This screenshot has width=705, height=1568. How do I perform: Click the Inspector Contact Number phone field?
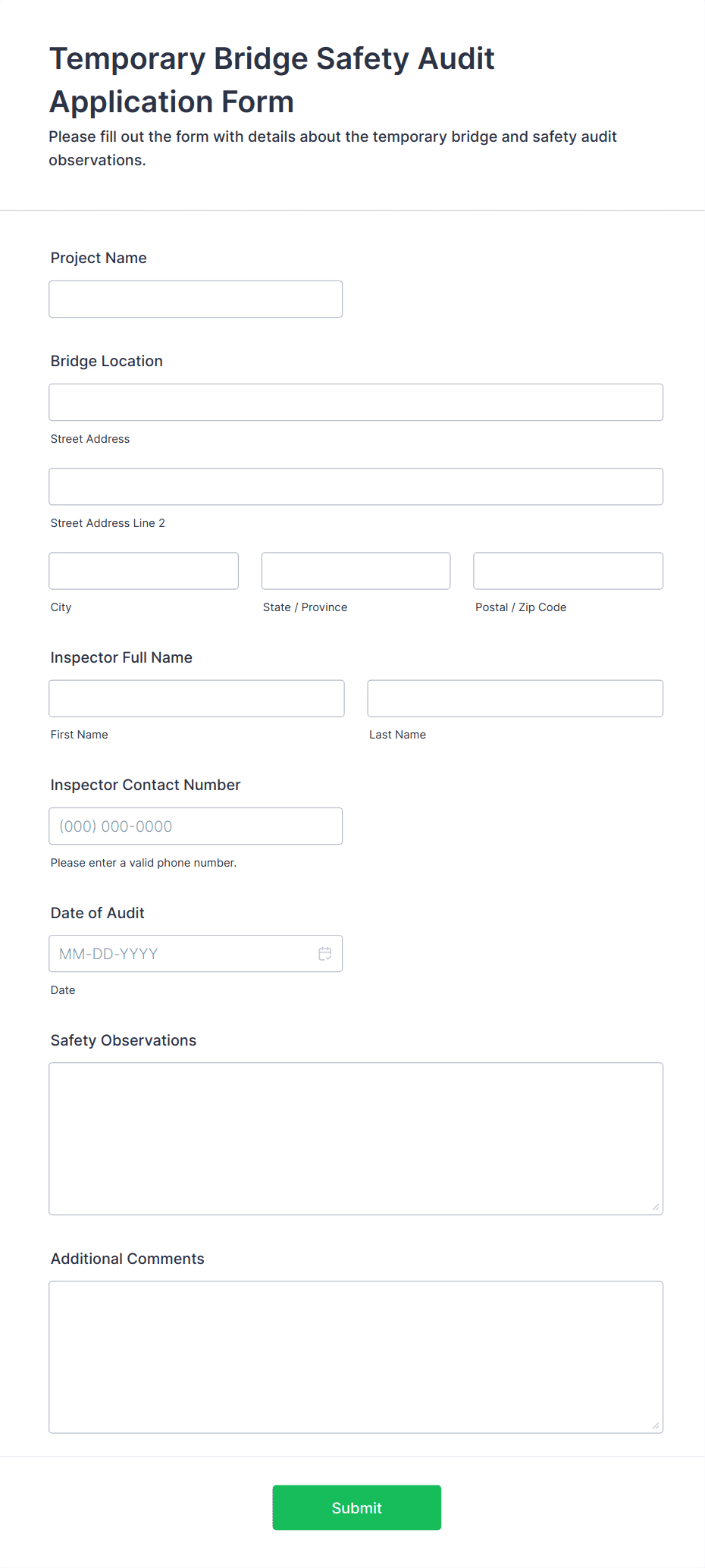coord(196,826)
